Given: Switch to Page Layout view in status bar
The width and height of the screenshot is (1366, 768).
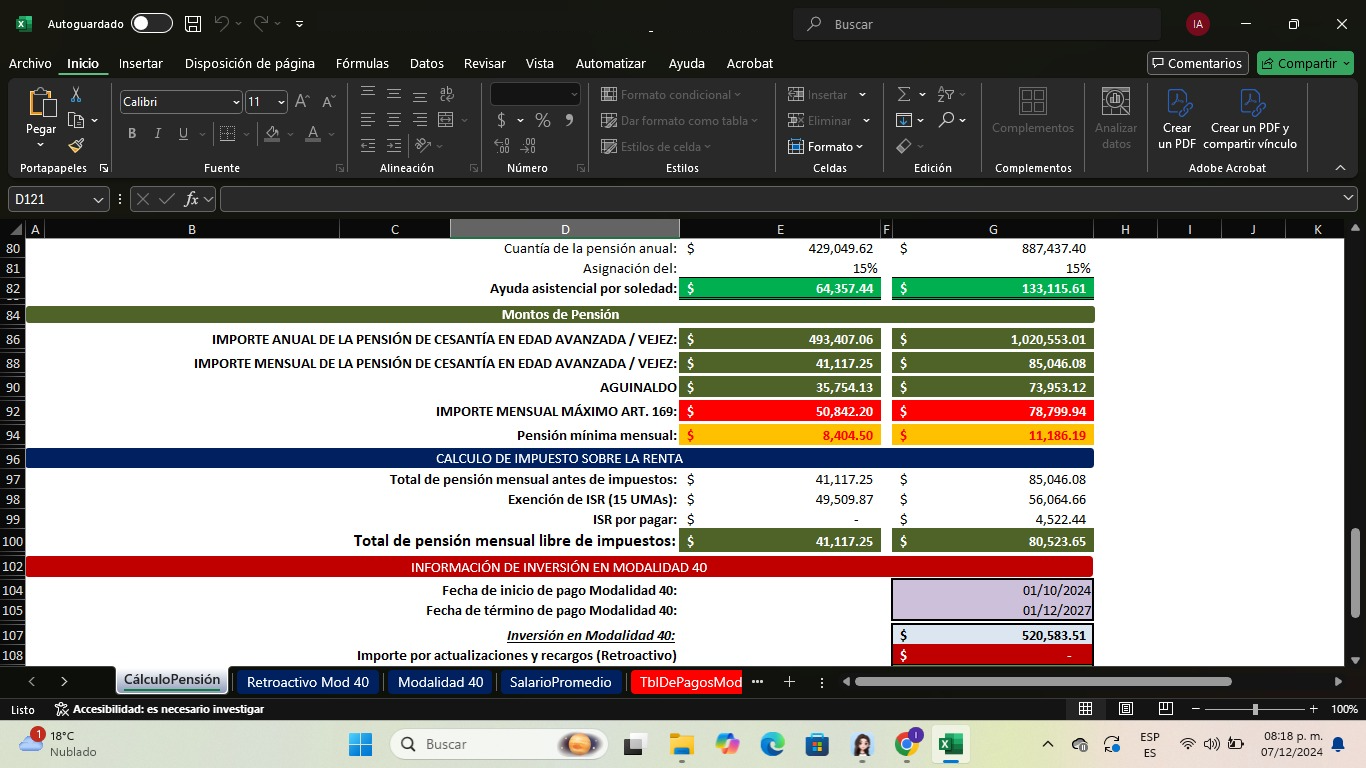Looking at the screenshot, I should (x=1125, y=709).
